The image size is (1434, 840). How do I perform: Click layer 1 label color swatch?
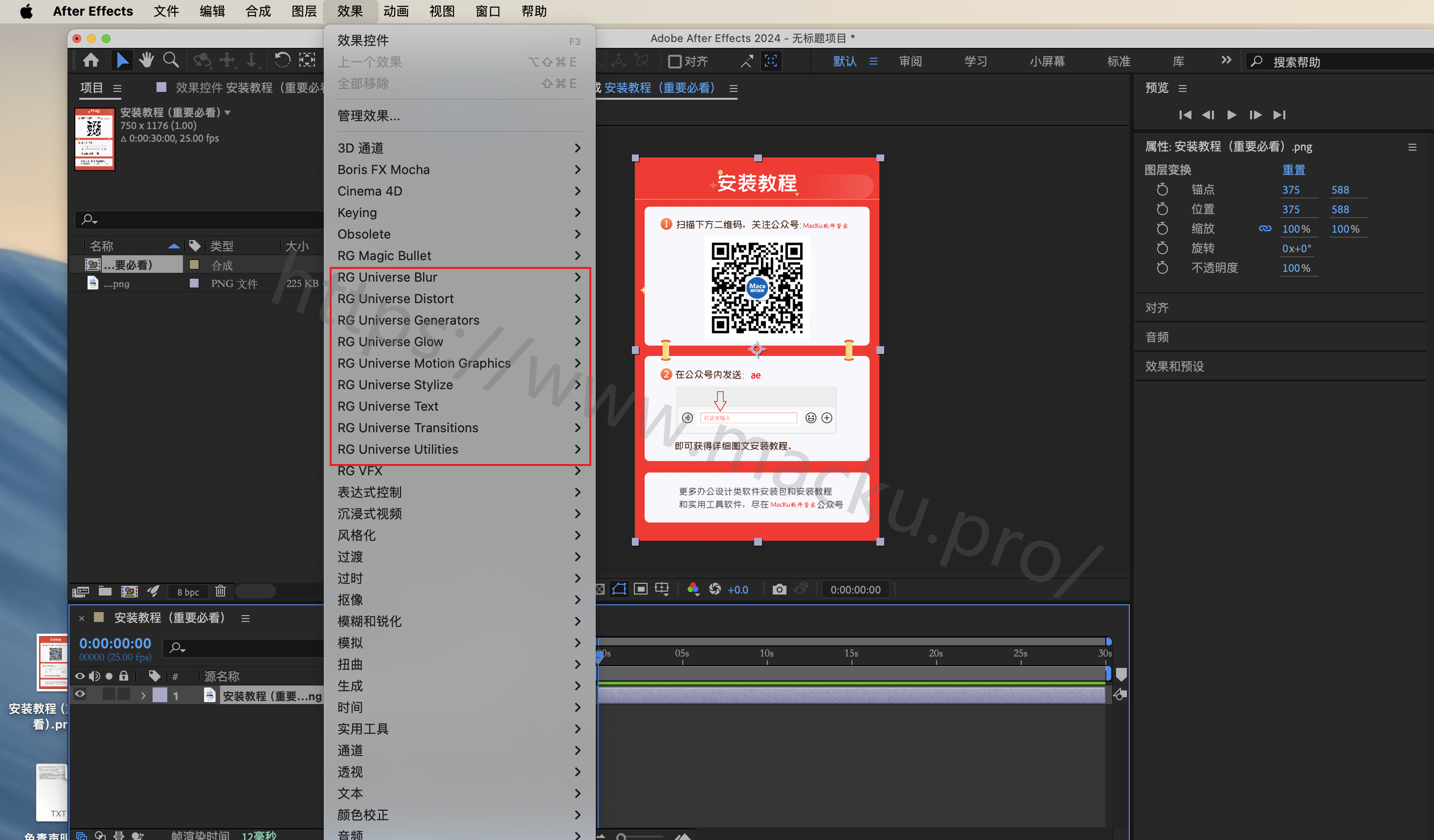tap(160, 695)
